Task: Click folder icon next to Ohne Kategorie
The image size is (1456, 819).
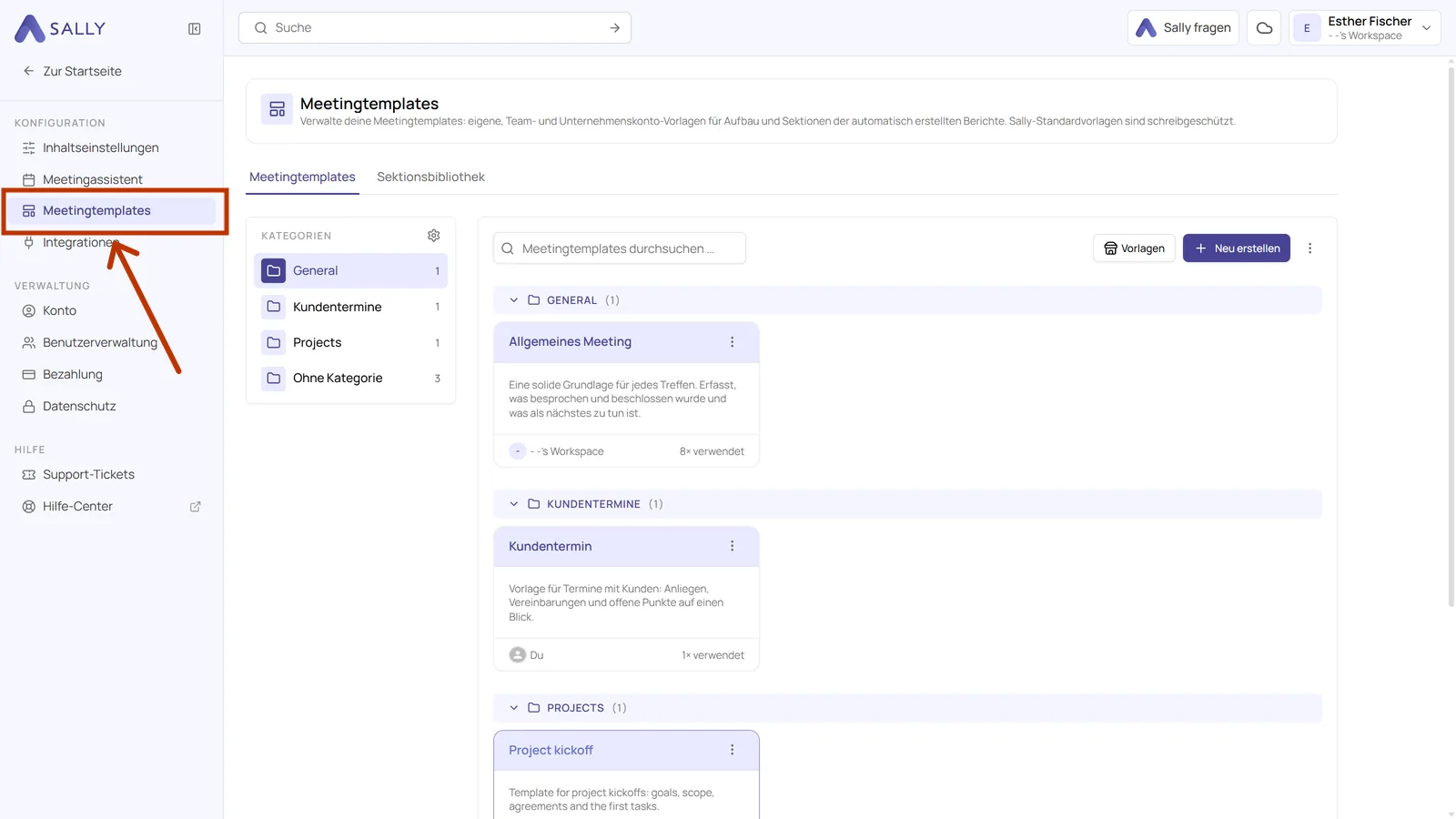Action: tap(274, 378)
